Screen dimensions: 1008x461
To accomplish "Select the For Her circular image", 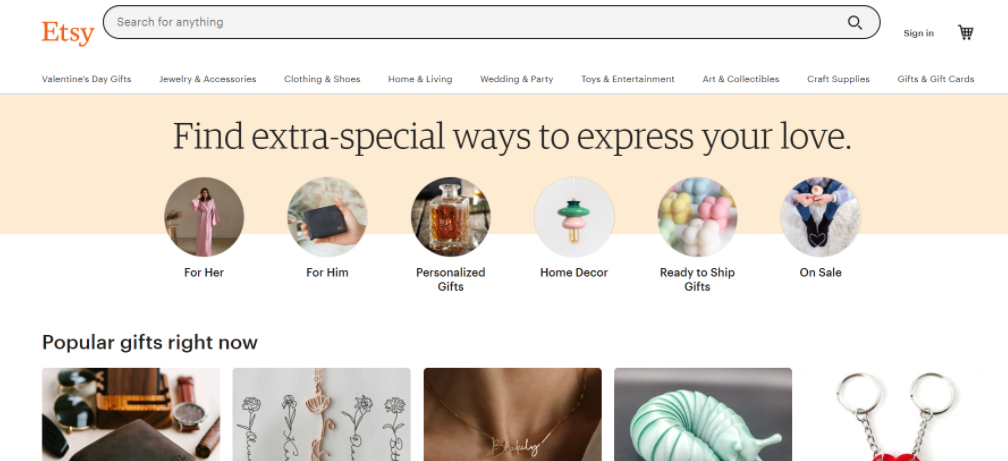I will point(204,217).
